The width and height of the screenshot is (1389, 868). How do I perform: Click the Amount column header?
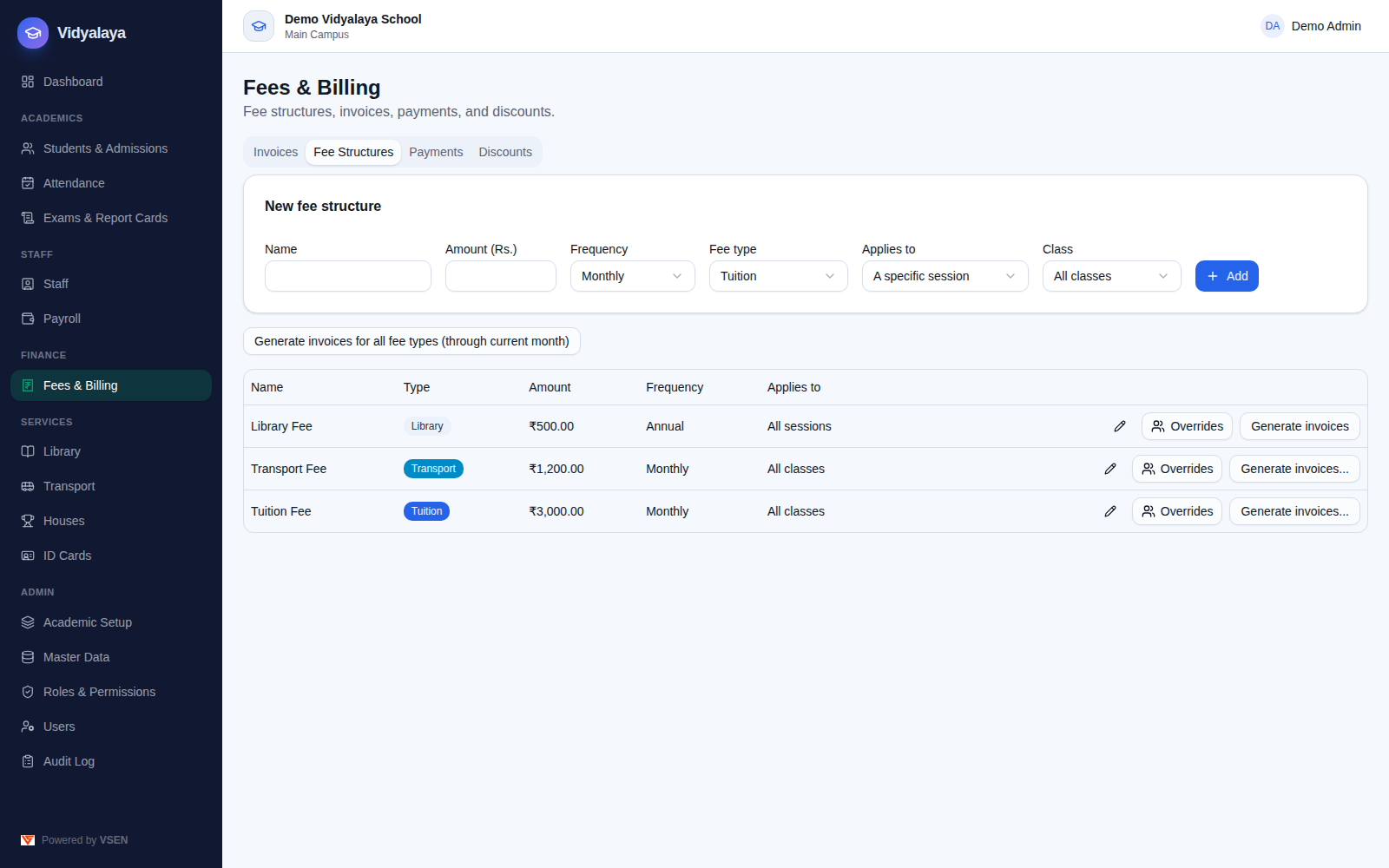pos(550,387)
